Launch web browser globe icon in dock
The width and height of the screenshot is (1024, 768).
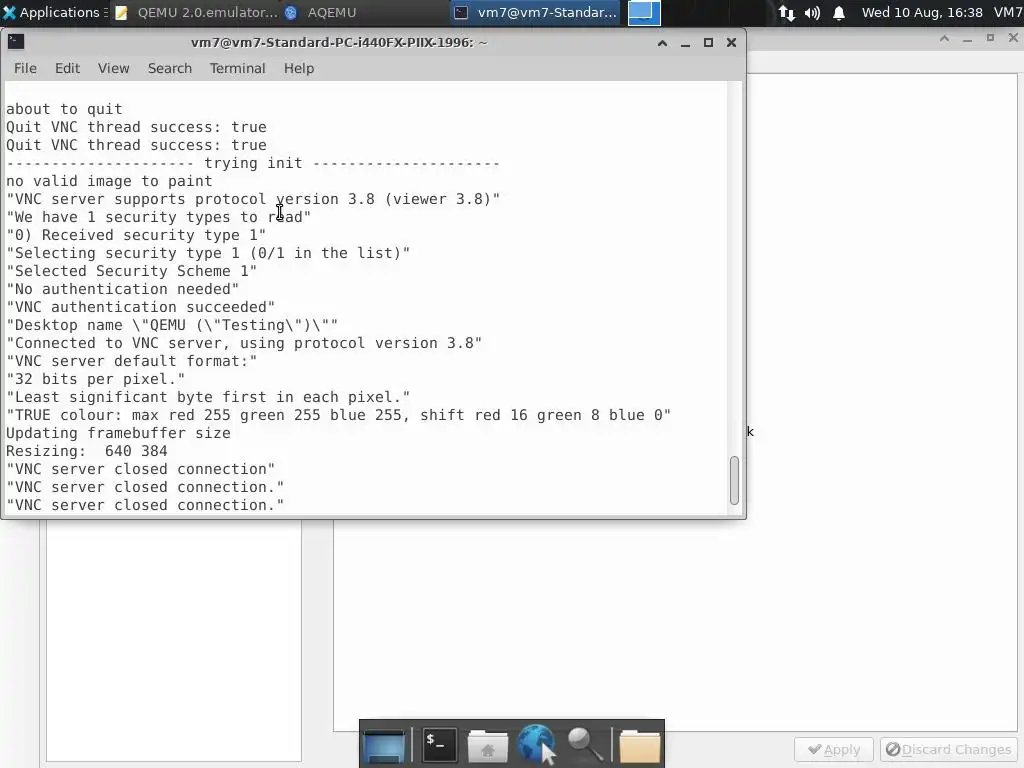point(537,744)
